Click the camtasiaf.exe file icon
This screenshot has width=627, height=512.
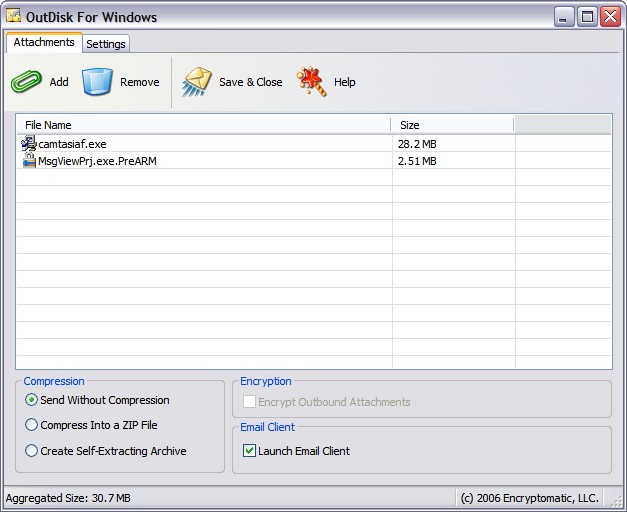(x=29, y=144)
